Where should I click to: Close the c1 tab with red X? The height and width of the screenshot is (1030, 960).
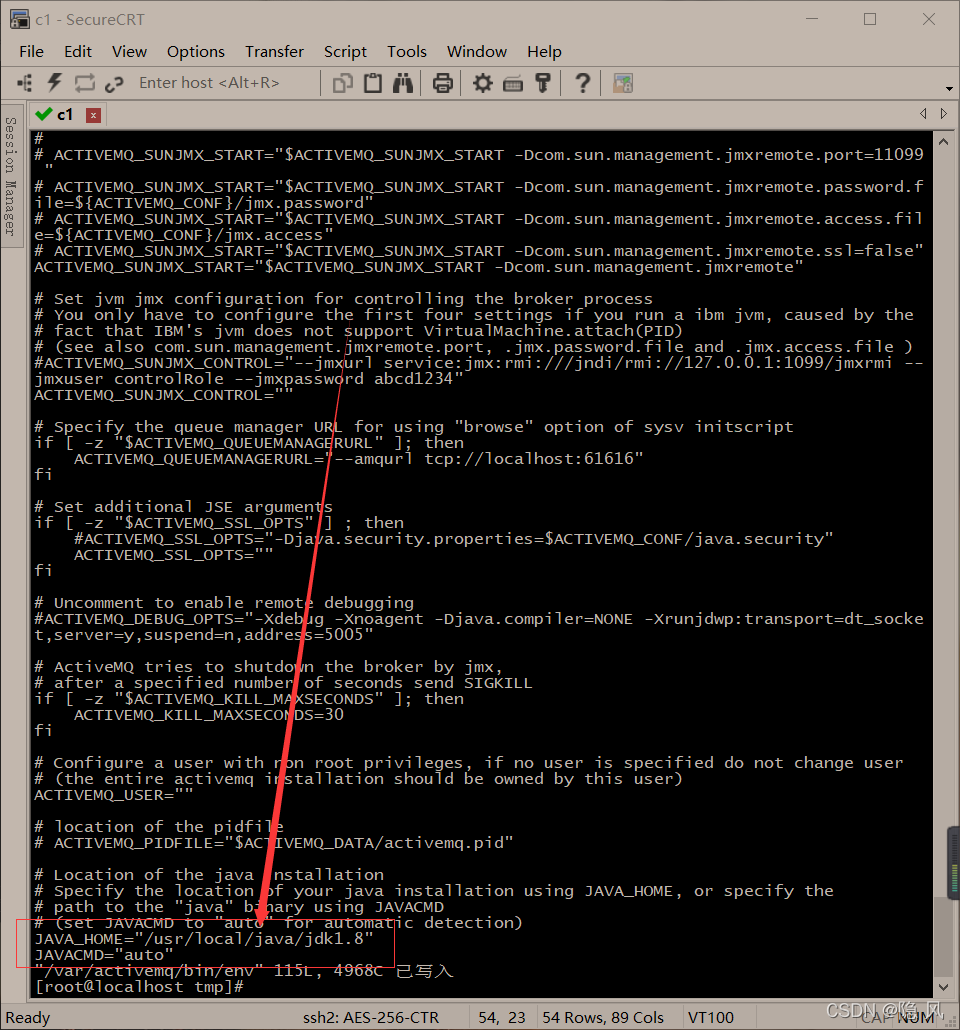(93, 116)
